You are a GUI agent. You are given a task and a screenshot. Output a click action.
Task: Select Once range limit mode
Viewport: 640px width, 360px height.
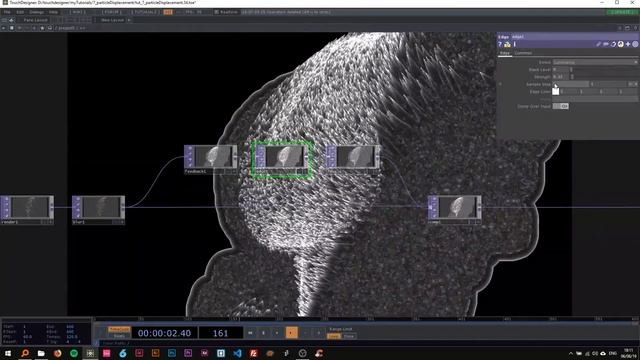pyautogui.click(x=349, y=336)
